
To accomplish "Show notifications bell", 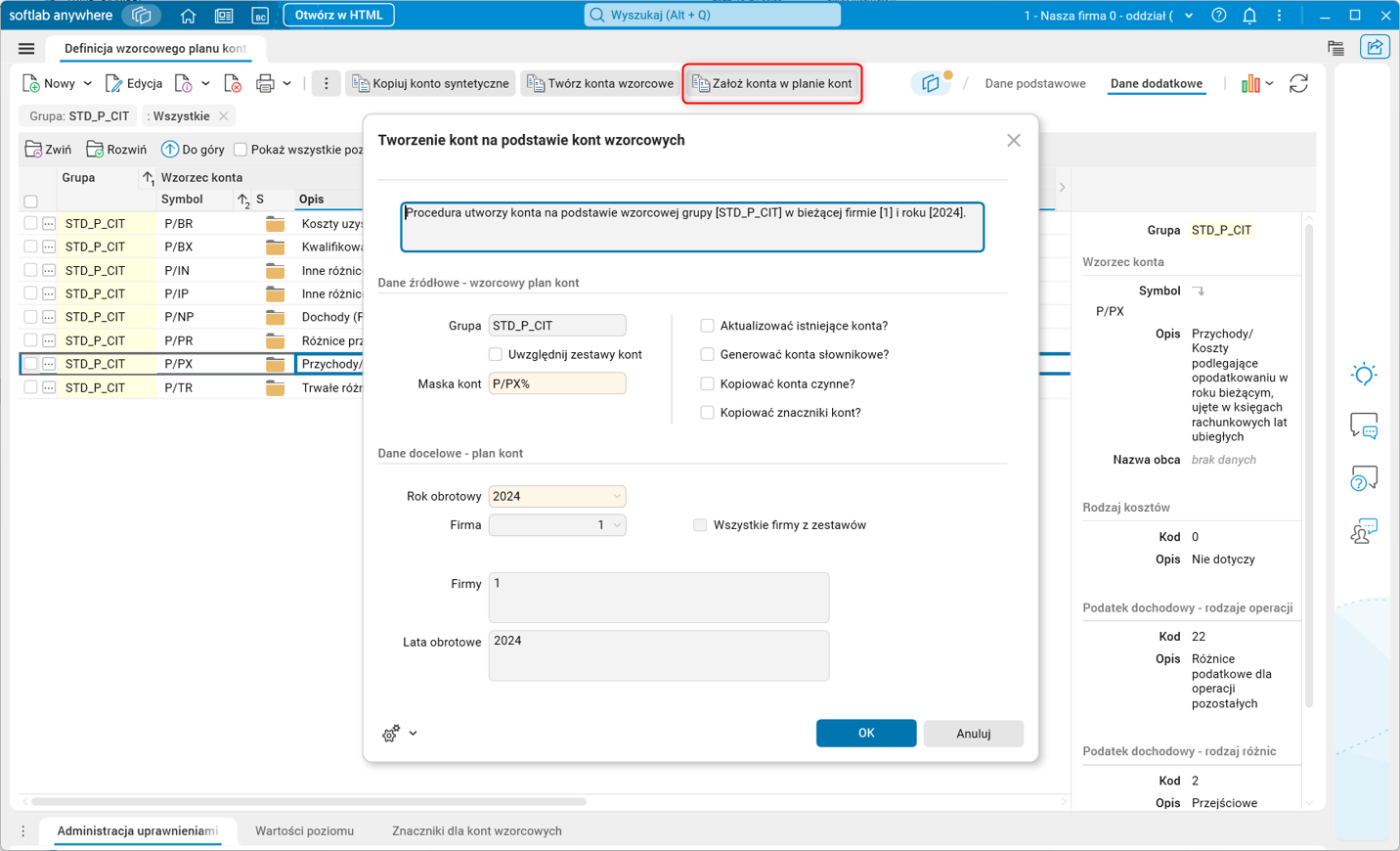I will click(x=1249, y=16).
